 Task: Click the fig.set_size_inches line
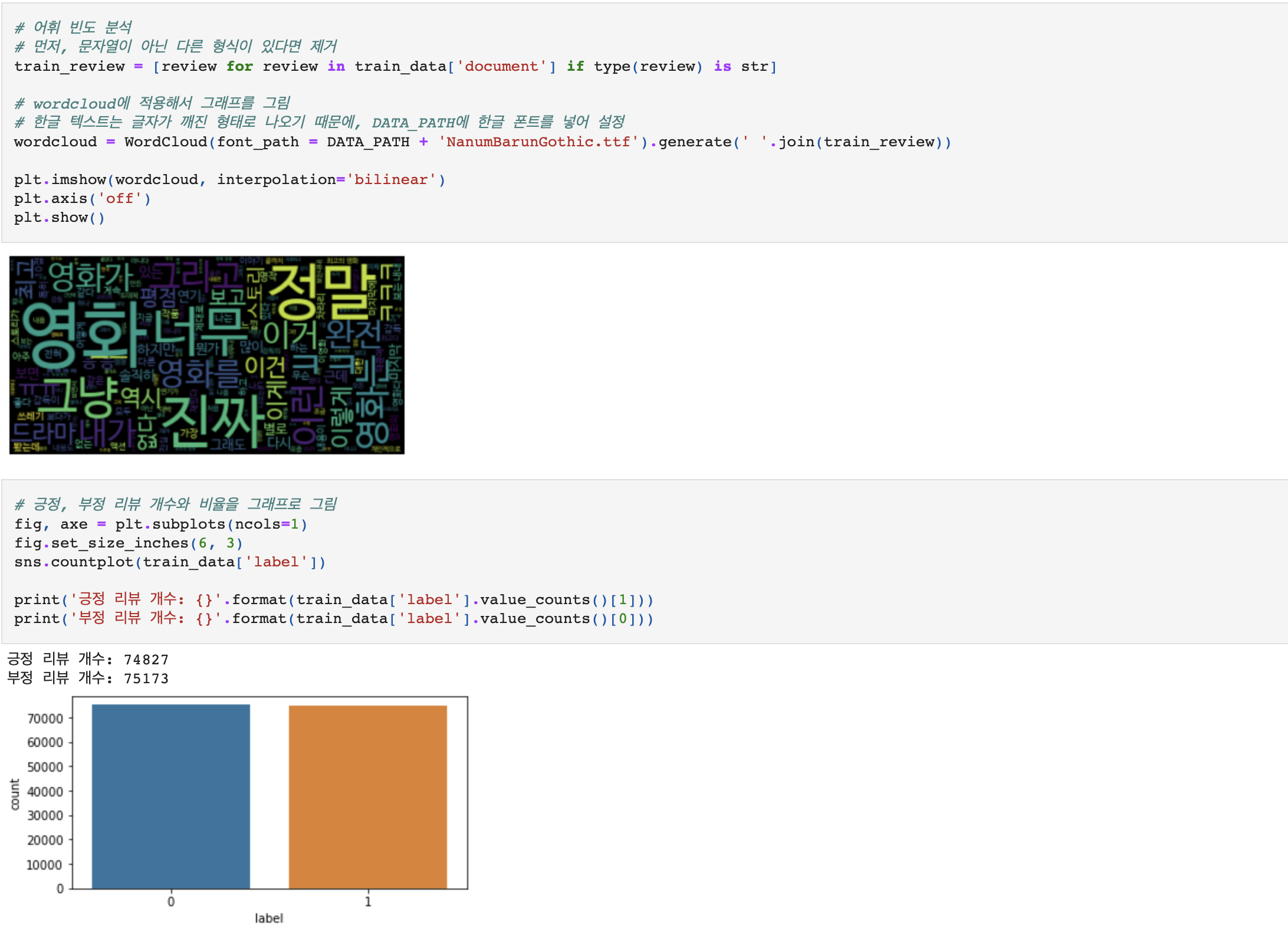(129, 543)
